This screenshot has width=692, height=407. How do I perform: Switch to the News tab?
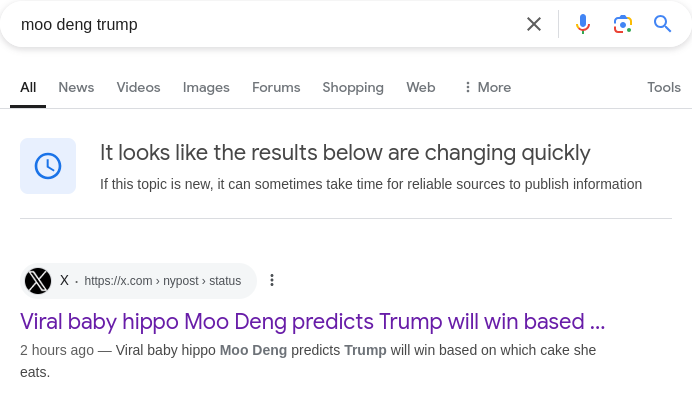(x=76, y=87)
